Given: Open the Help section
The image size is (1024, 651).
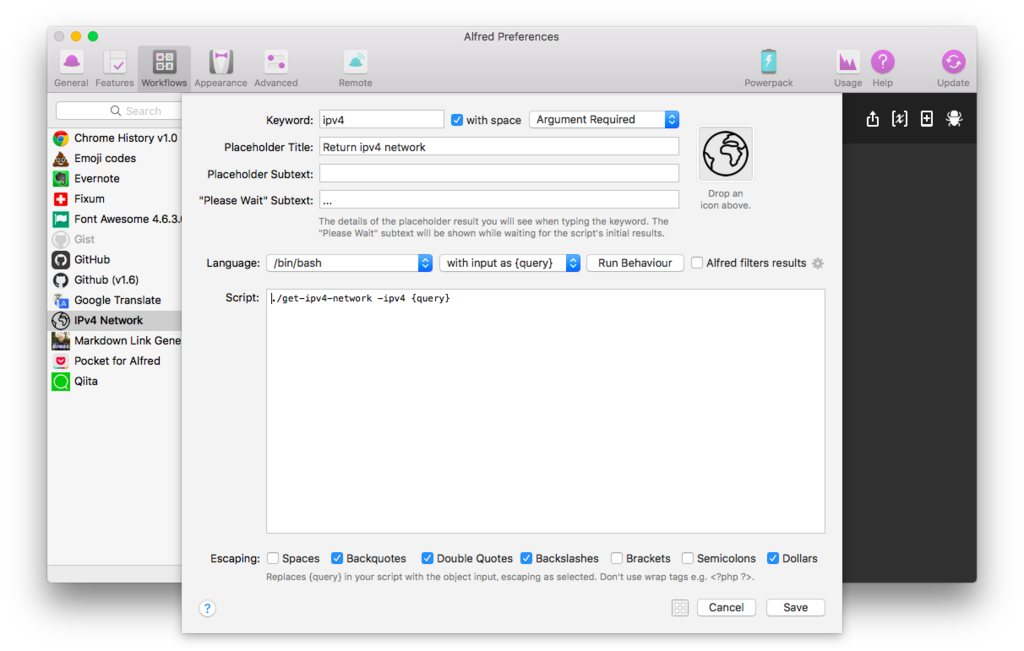Looking at the screenshot, I should pyautogui.click(x=882, y=69).
